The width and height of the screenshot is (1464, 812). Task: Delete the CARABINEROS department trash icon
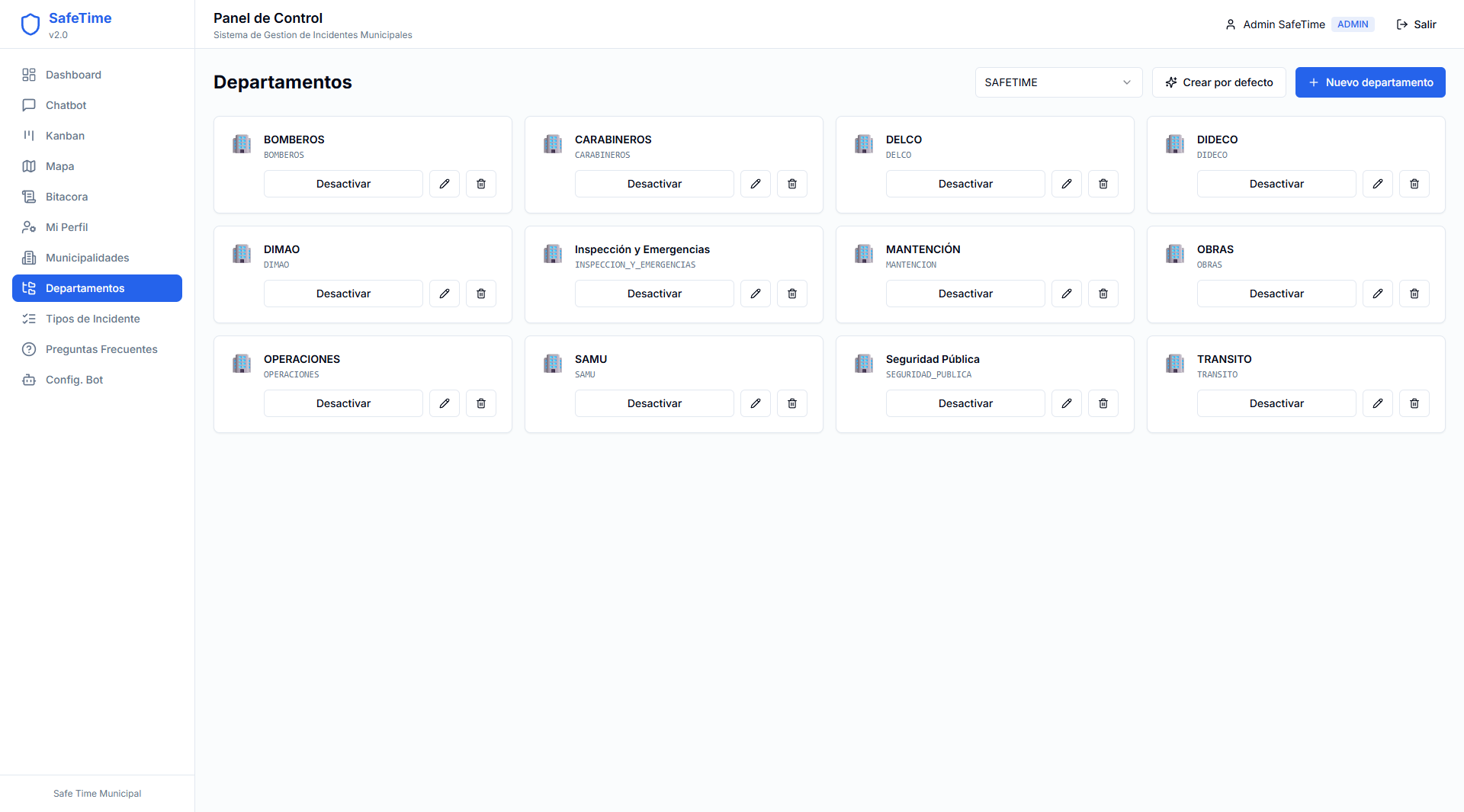tap(792, 184)
